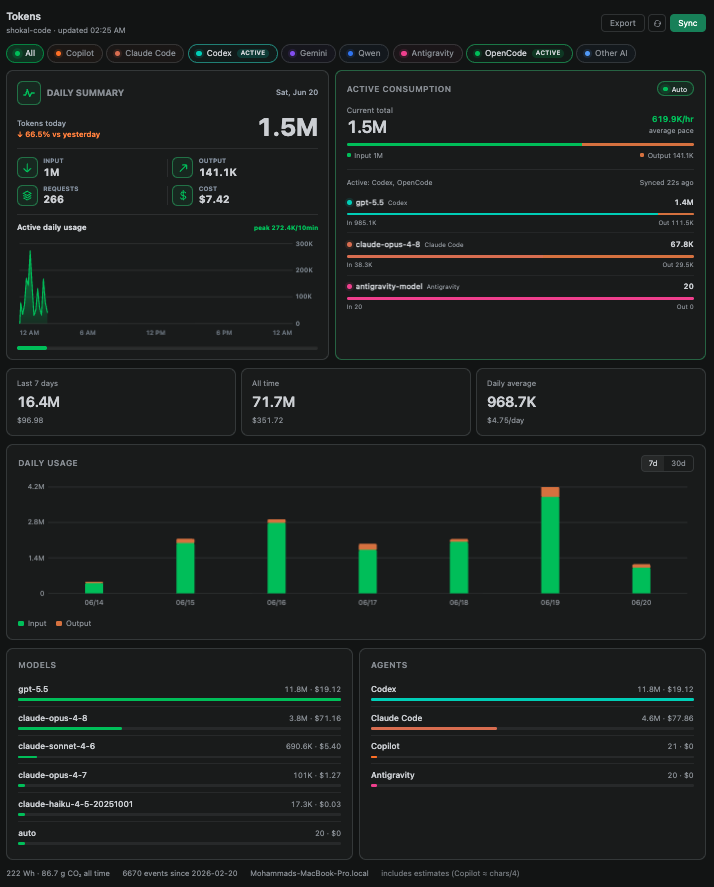The width and height of the screenshot is (714, 887).
Task: Click the 619.9K/hr average pace value
Action: [x=672, y=119]
